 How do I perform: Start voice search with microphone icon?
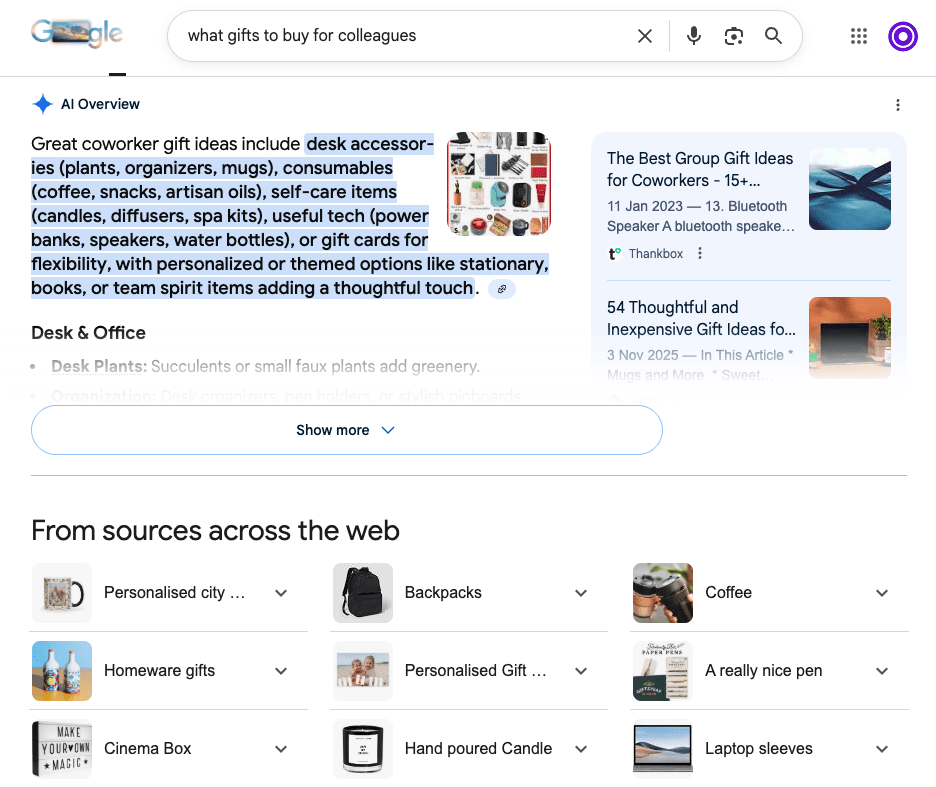pos(693,36)
